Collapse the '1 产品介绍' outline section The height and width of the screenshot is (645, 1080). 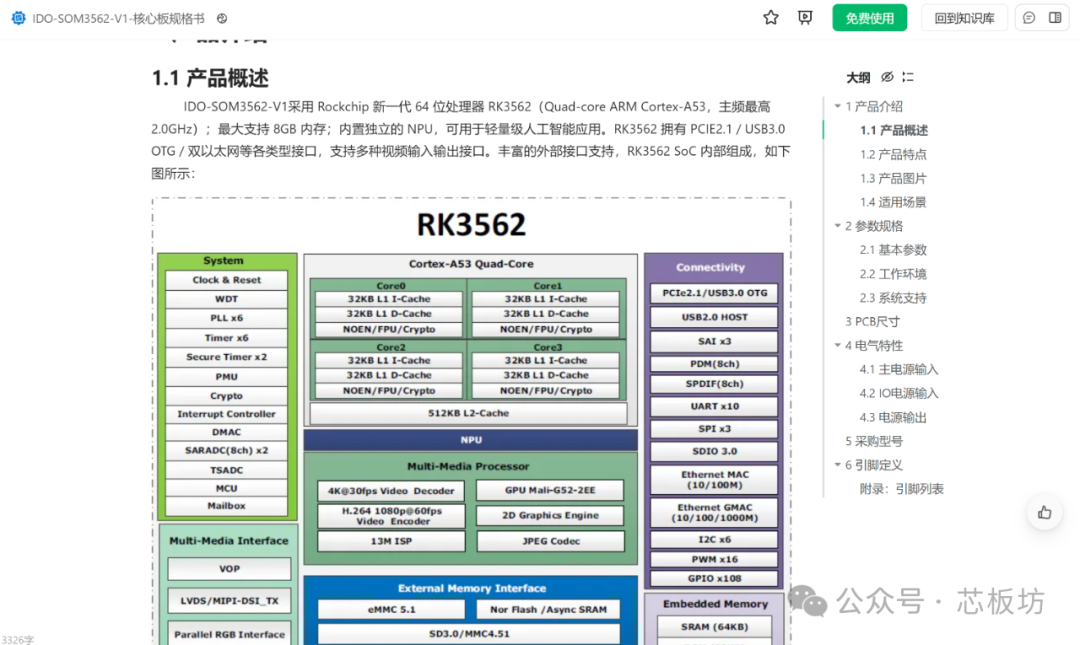tap(838, 106)
